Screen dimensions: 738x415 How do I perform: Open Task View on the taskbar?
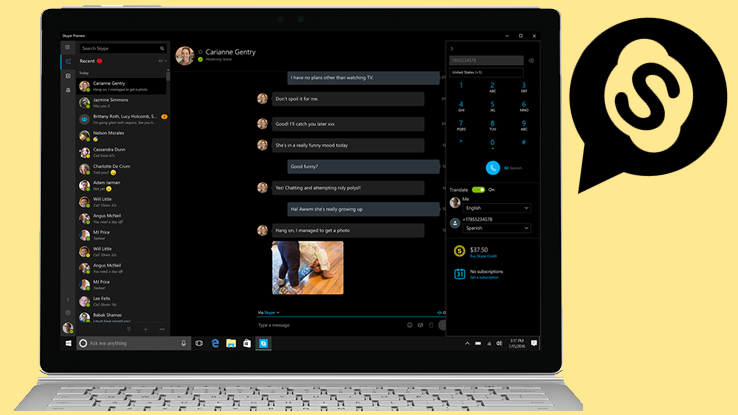199,343
